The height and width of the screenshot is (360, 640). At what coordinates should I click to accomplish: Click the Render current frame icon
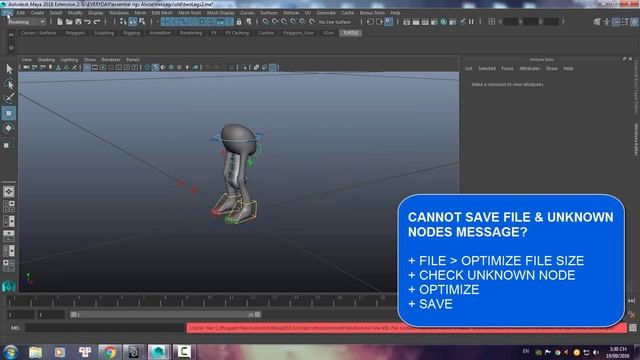point(416,22)
